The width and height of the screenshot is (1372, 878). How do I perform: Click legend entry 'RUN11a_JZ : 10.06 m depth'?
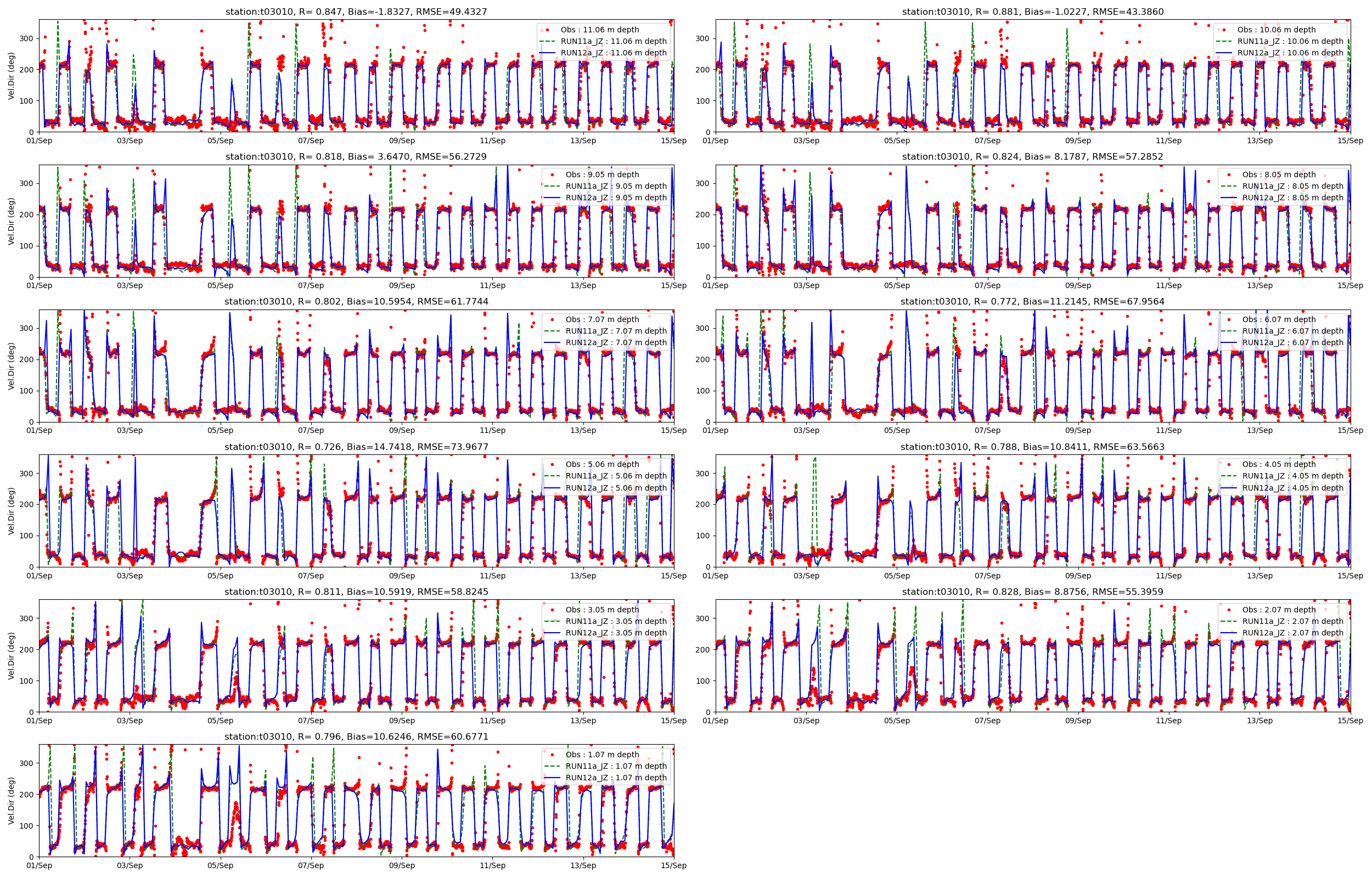[x=1290, y=41]
